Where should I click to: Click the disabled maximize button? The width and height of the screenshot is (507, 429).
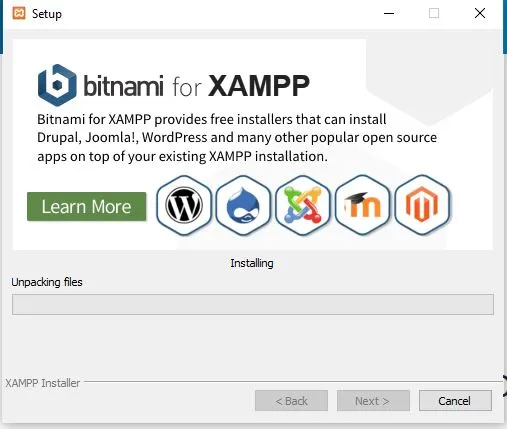pyautogui.click(x=434, y=13)
